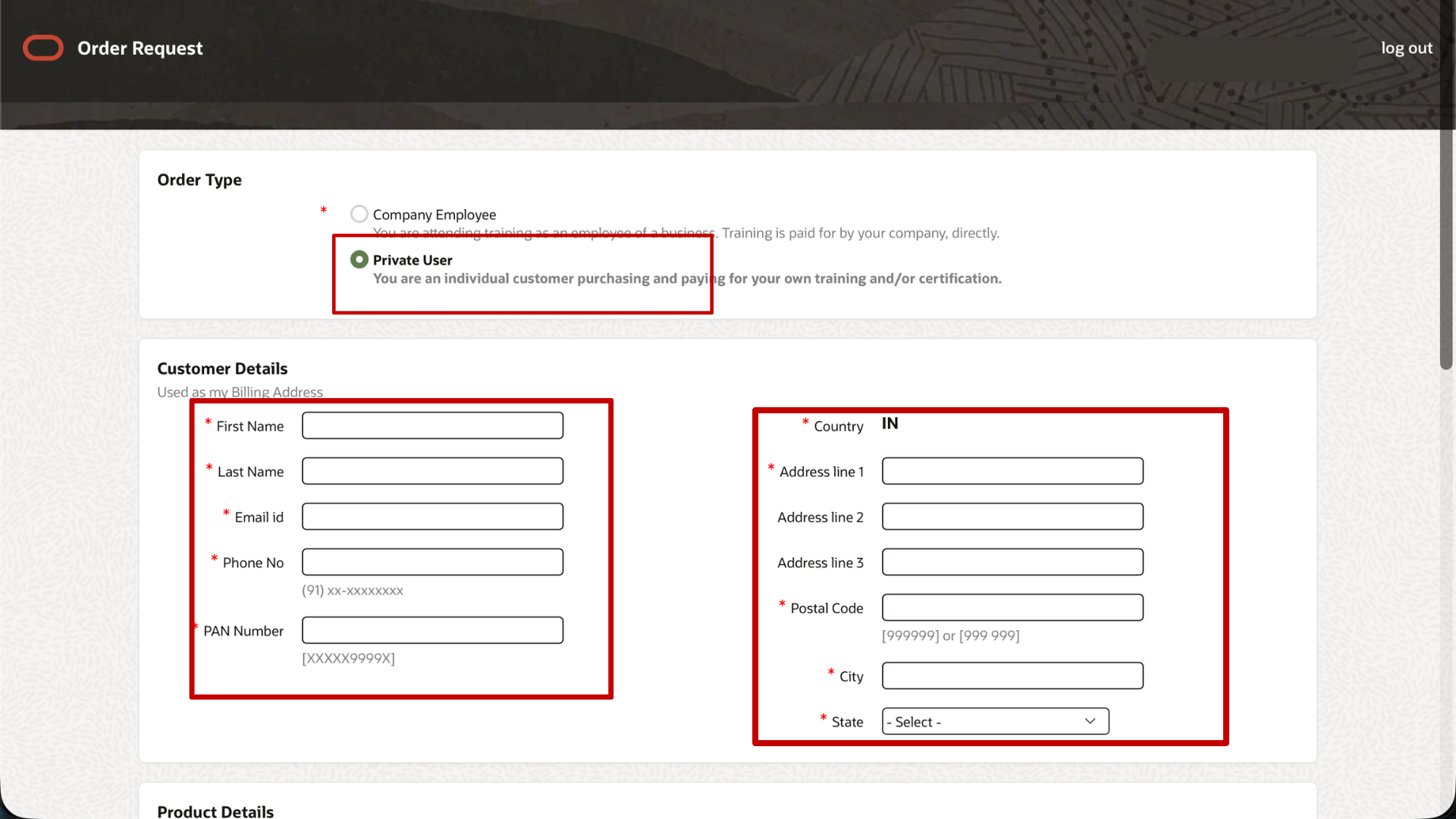Click the Address line 1 field

(1012, 471)
